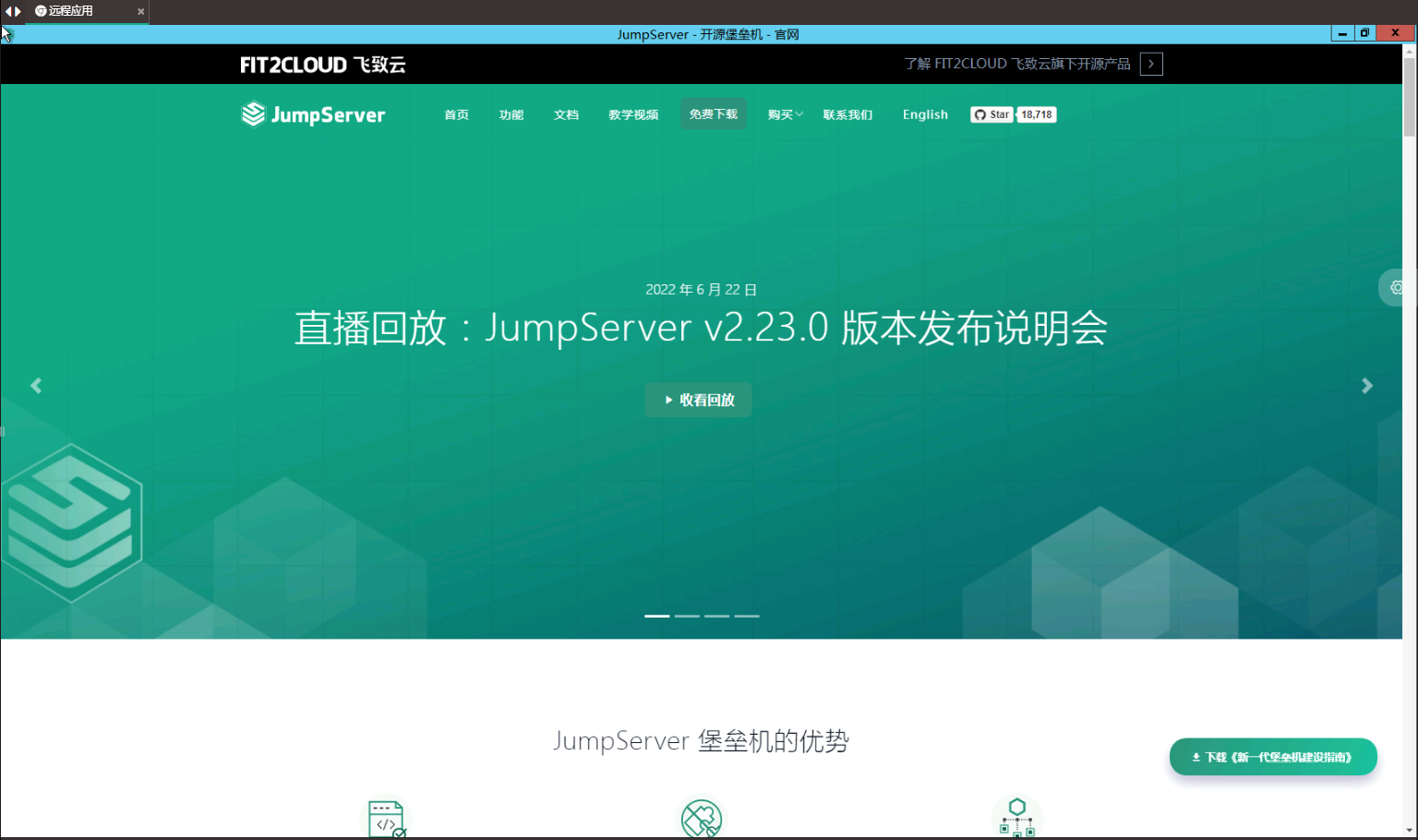Screen dimensions: 1418x840
Task: Open the gear icon on the right screen edge
Action: click(1398, 287)
